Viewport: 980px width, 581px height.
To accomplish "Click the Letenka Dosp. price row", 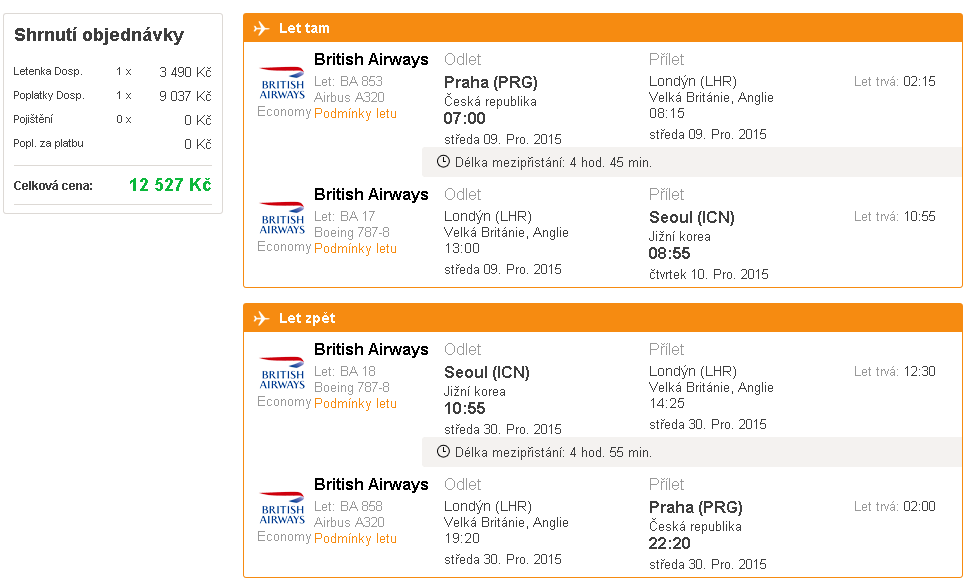I will [x=112, y=72].
